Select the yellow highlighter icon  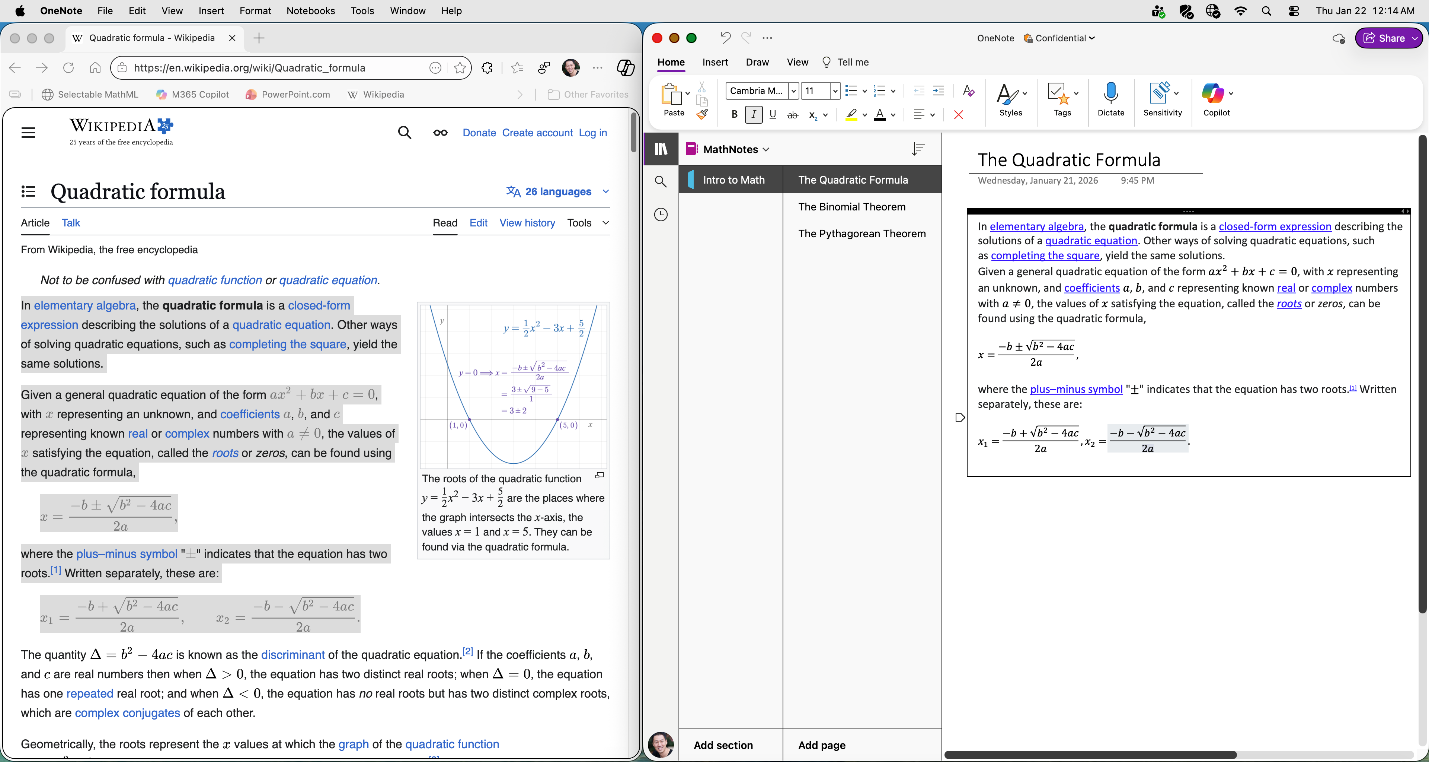click(x=853, y=114)
